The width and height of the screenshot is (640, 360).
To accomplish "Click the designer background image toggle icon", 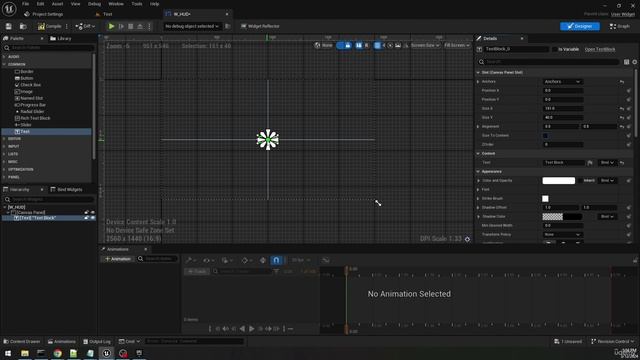I will [398, 45].
